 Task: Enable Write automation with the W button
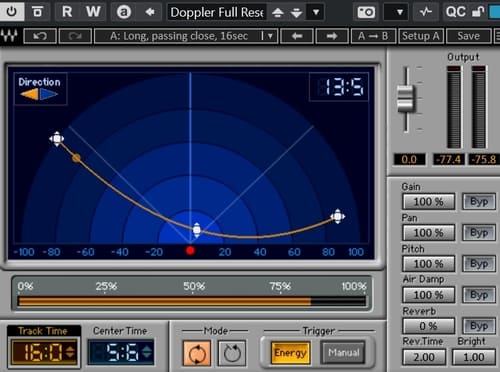tap(93, 12)
